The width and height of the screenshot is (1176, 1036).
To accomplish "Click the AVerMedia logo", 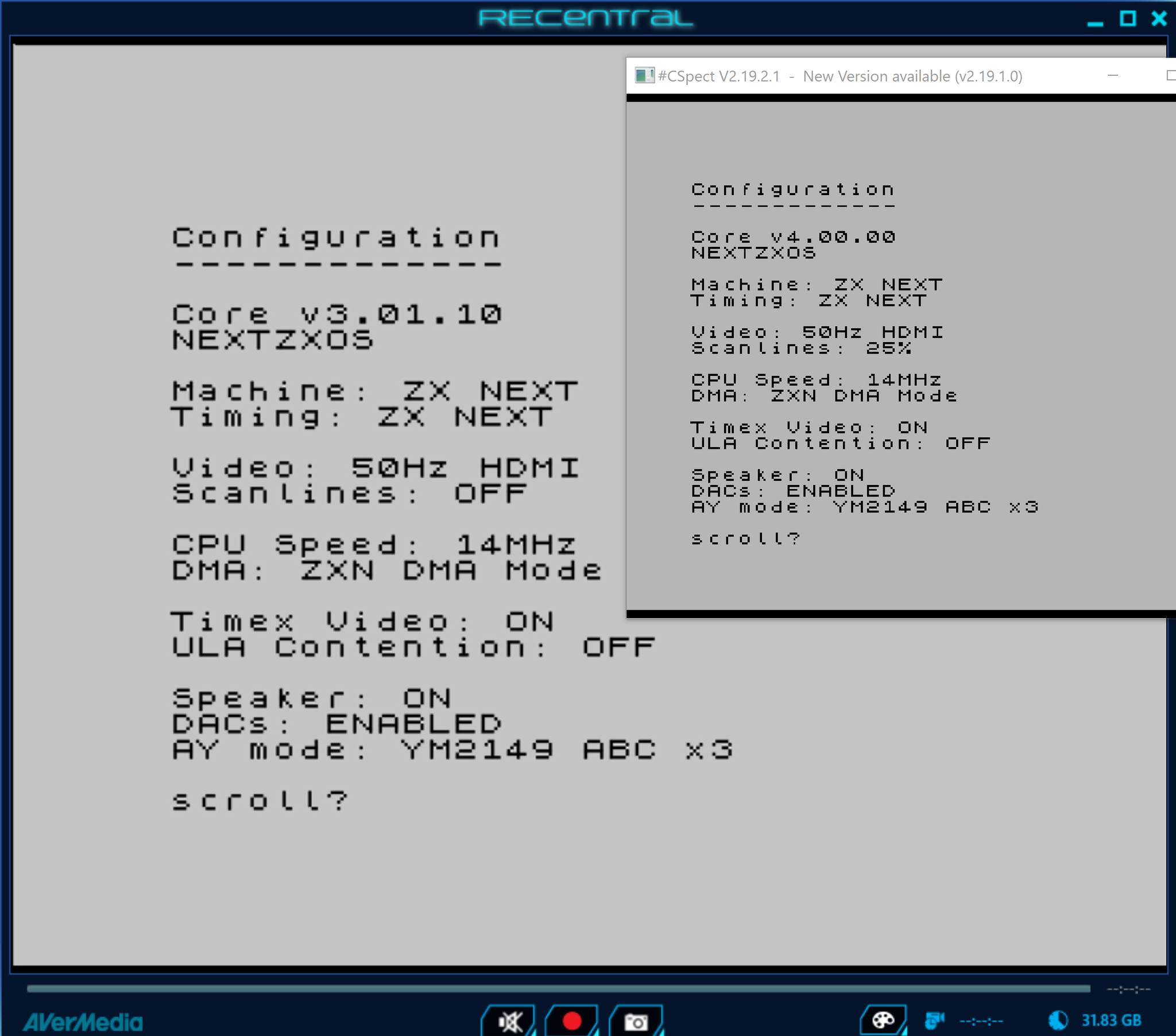I will (83, 1022).
